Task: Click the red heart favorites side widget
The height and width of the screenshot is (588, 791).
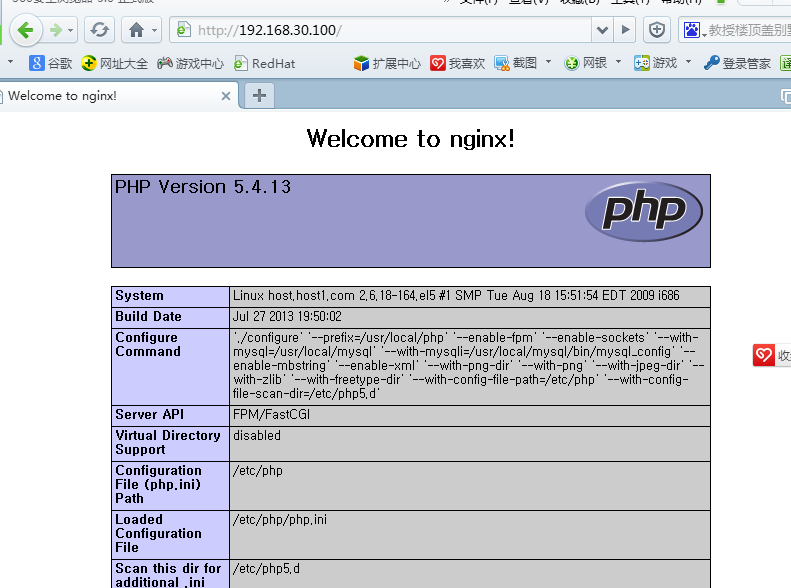Action: [x=764, y=355]
